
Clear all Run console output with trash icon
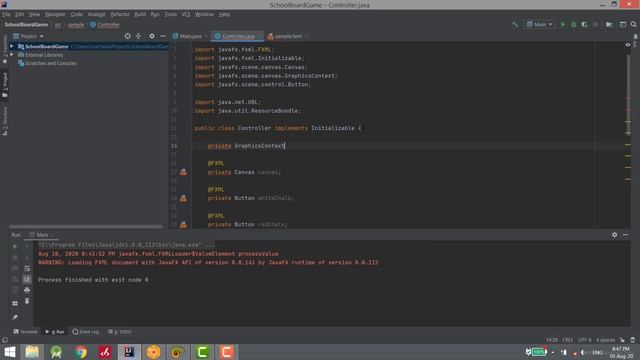point(27,301)
